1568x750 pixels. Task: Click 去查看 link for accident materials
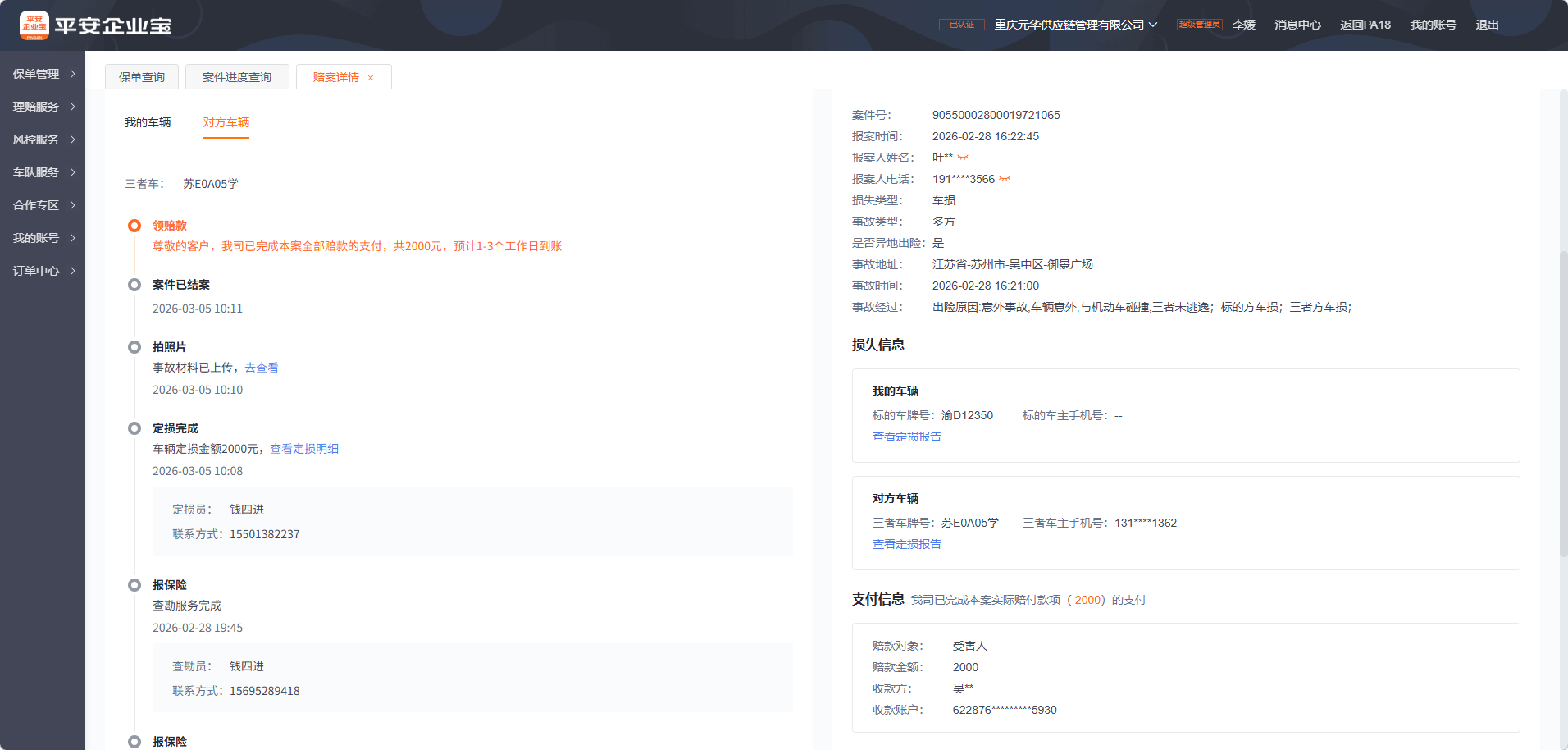click(262, 368)
